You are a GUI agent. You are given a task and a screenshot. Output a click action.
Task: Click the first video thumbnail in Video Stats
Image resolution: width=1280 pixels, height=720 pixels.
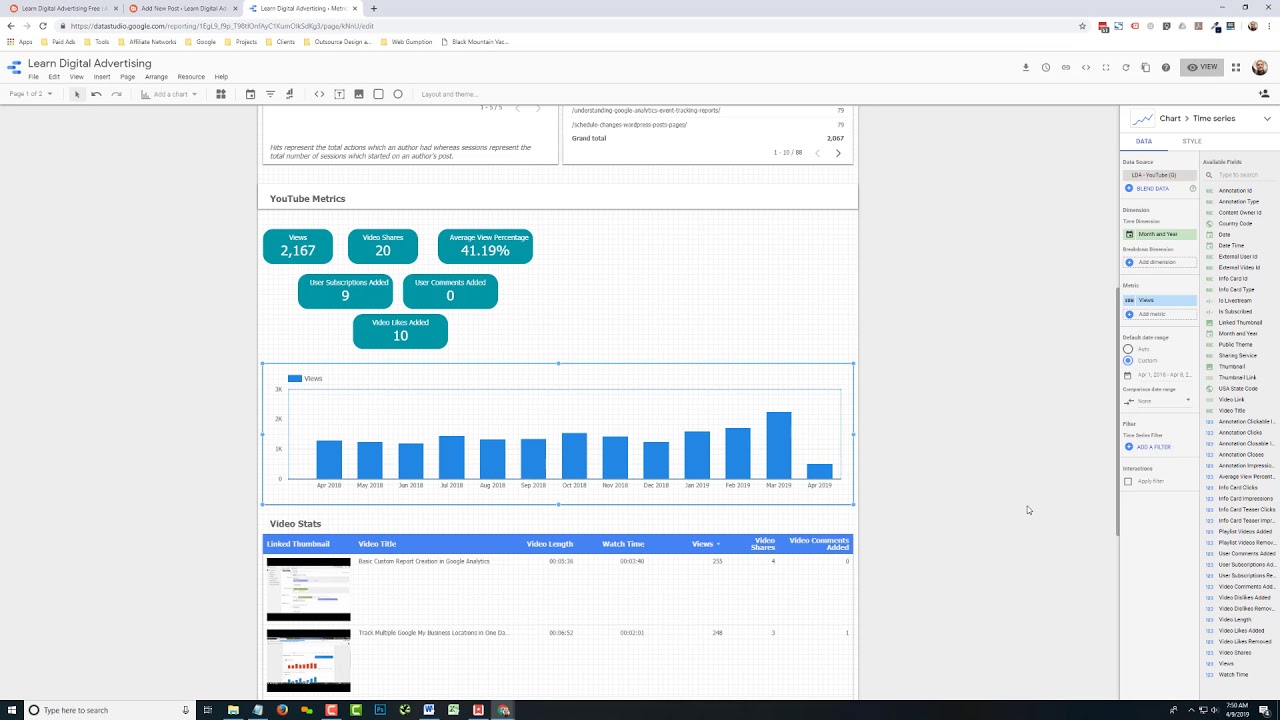308,588
